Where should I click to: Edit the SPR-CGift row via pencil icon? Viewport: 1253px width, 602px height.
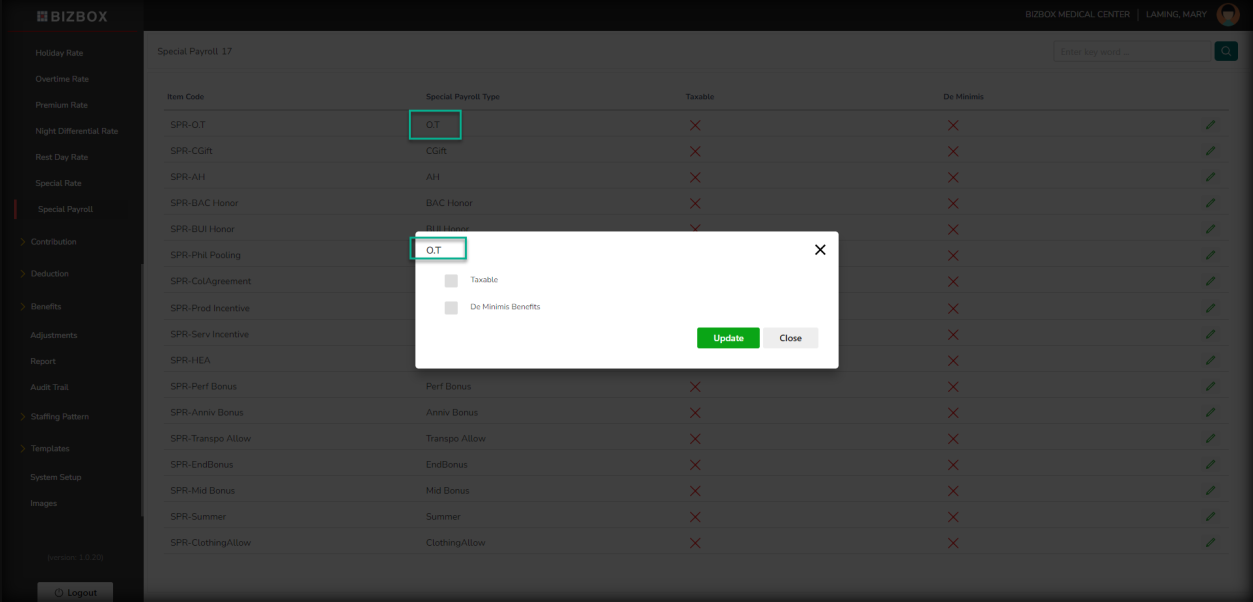point(1210,151)
